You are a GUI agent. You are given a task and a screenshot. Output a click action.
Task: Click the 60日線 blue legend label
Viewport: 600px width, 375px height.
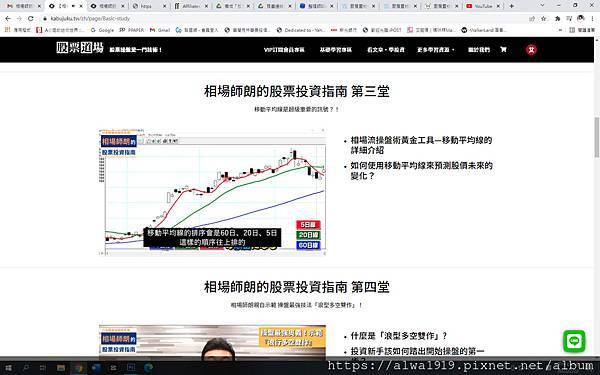point(308,245)
